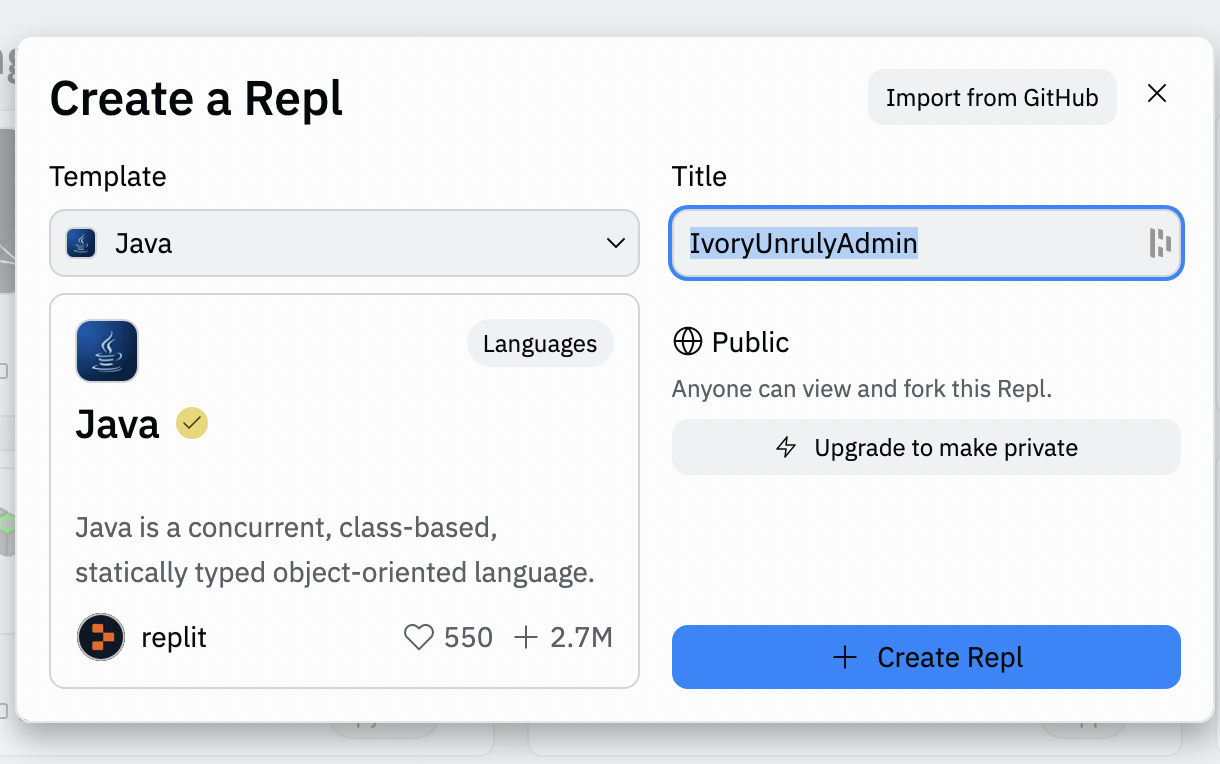1220x764 pixels.
Task: Click the heart likes icon
Action: (419, 637)
